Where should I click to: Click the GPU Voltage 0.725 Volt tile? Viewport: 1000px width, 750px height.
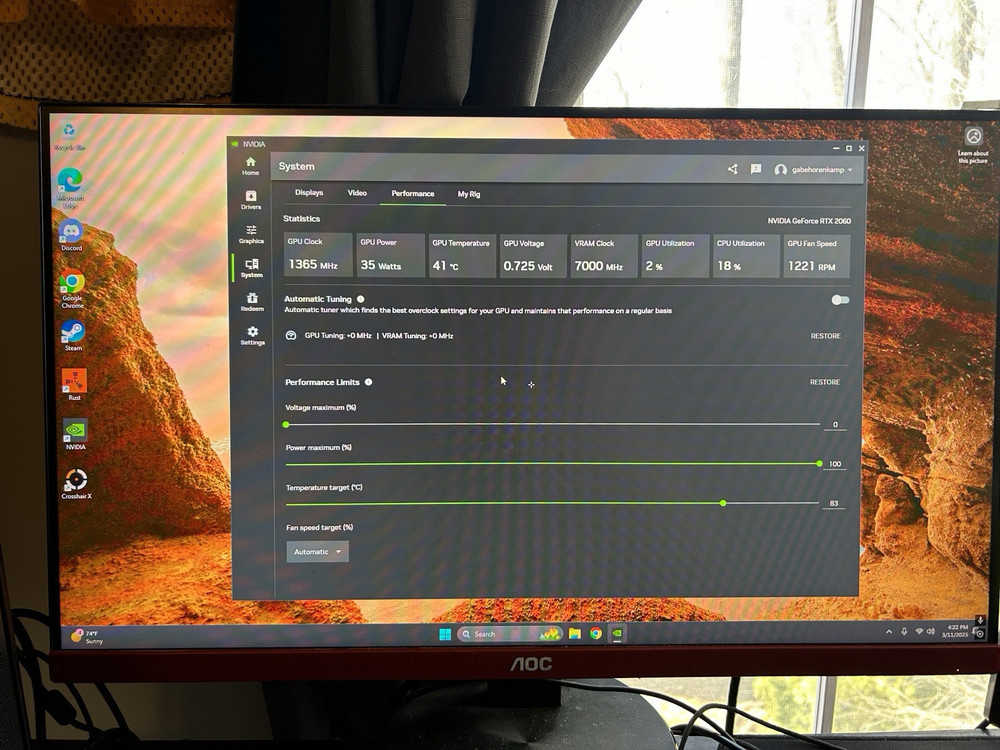532,256
